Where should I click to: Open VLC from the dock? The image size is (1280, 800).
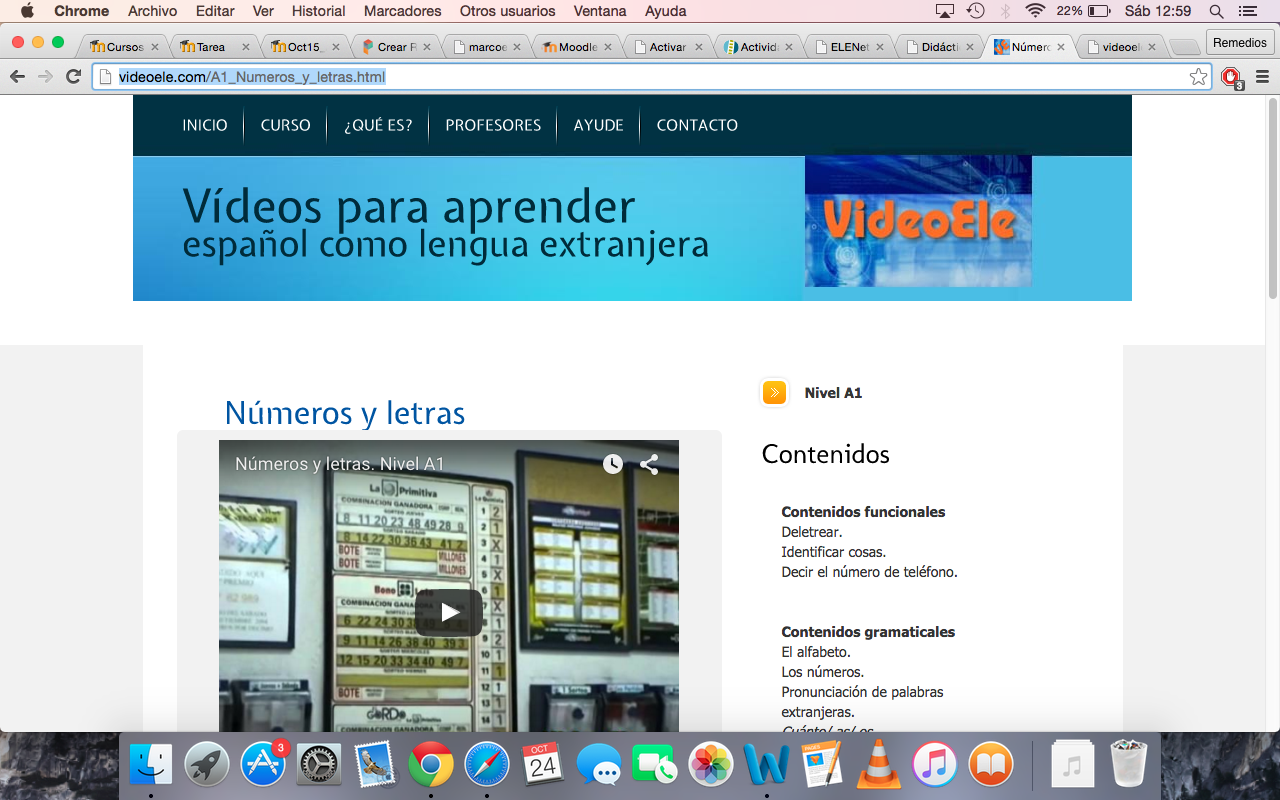pyautogui.click(x=879, y=765)
